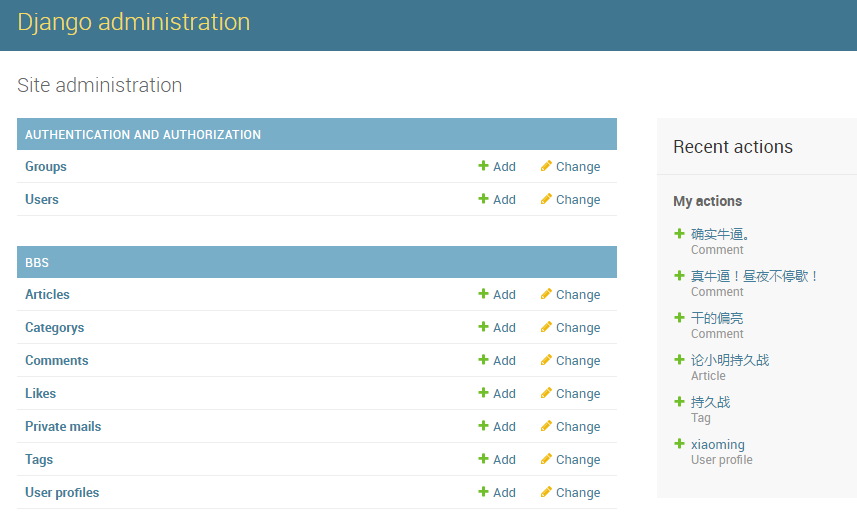
Task: Open recent article 论小明持久战
Action: 730,360
